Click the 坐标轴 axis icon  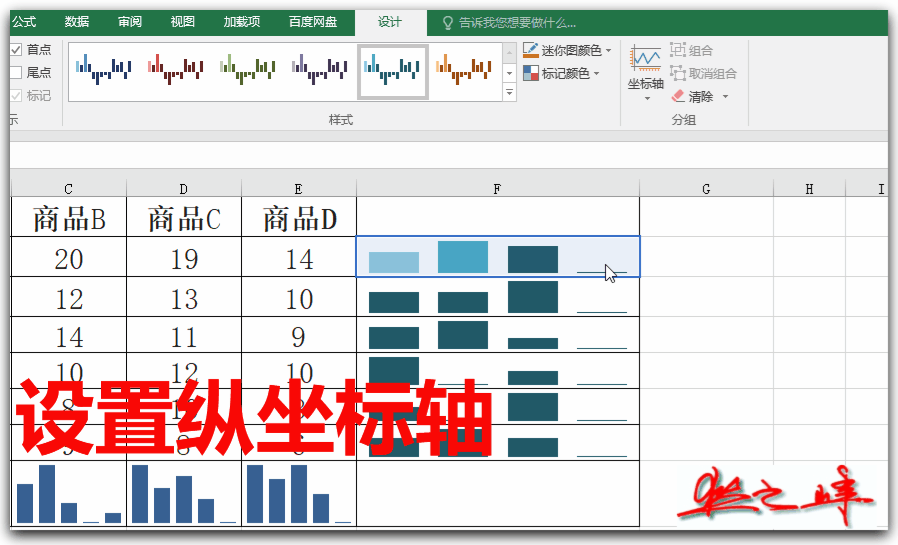(645, 59)
